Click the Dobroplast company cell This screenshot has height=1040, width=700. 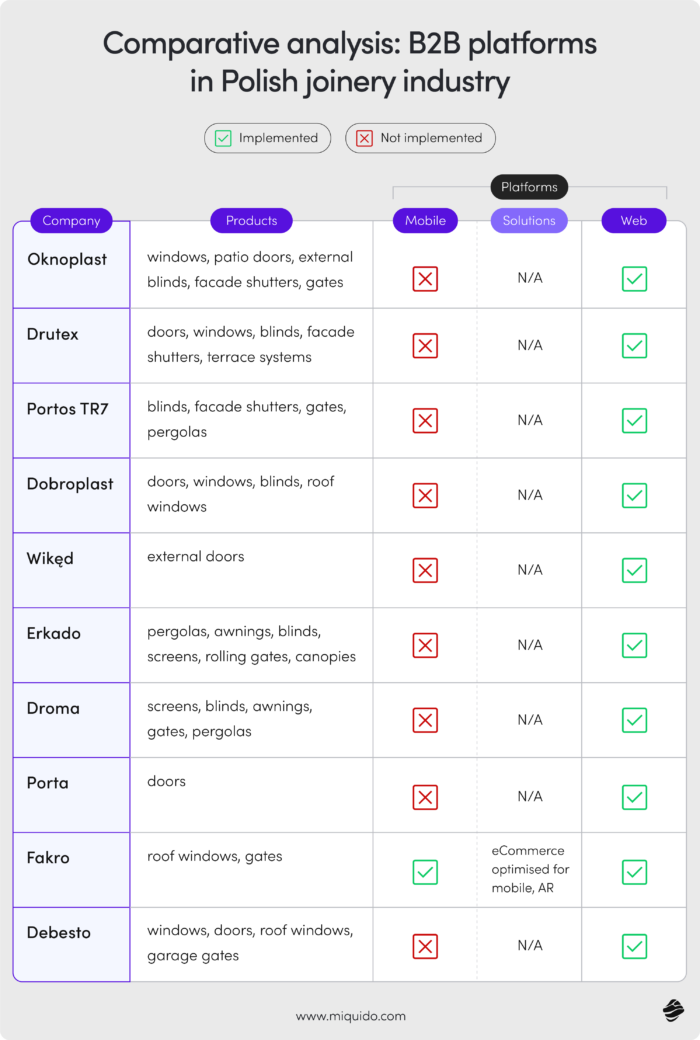click(70, 484)
